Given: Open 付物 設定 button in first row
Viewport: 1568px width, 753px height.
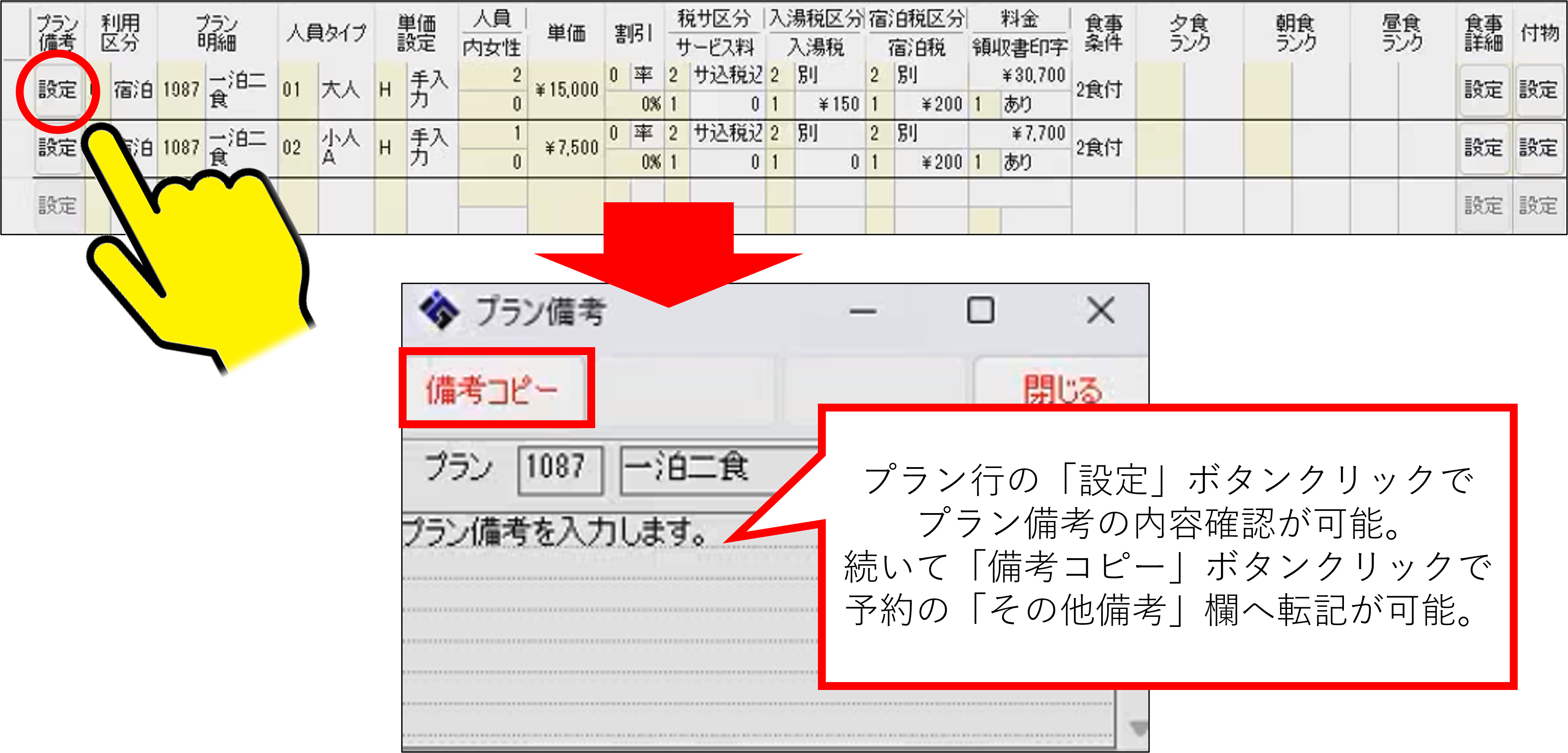Looking at the screenshot, I should tap(1537, 90).
